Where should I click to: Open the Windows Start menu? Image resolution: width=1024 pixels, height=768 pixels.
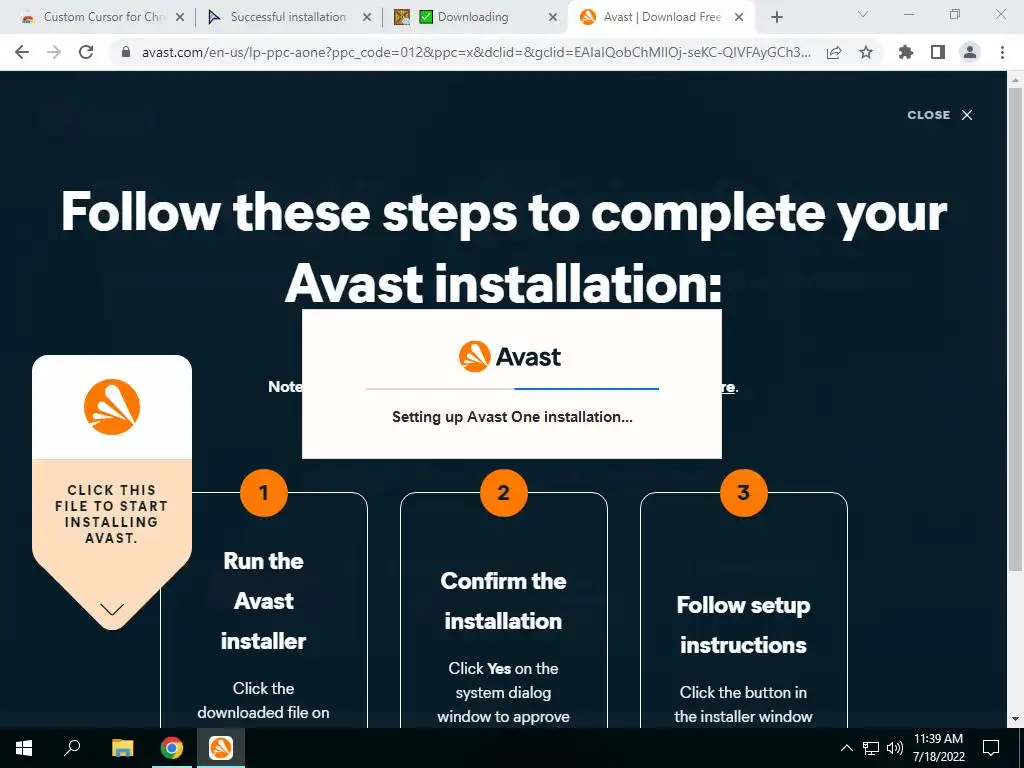(x=24, y=748)
